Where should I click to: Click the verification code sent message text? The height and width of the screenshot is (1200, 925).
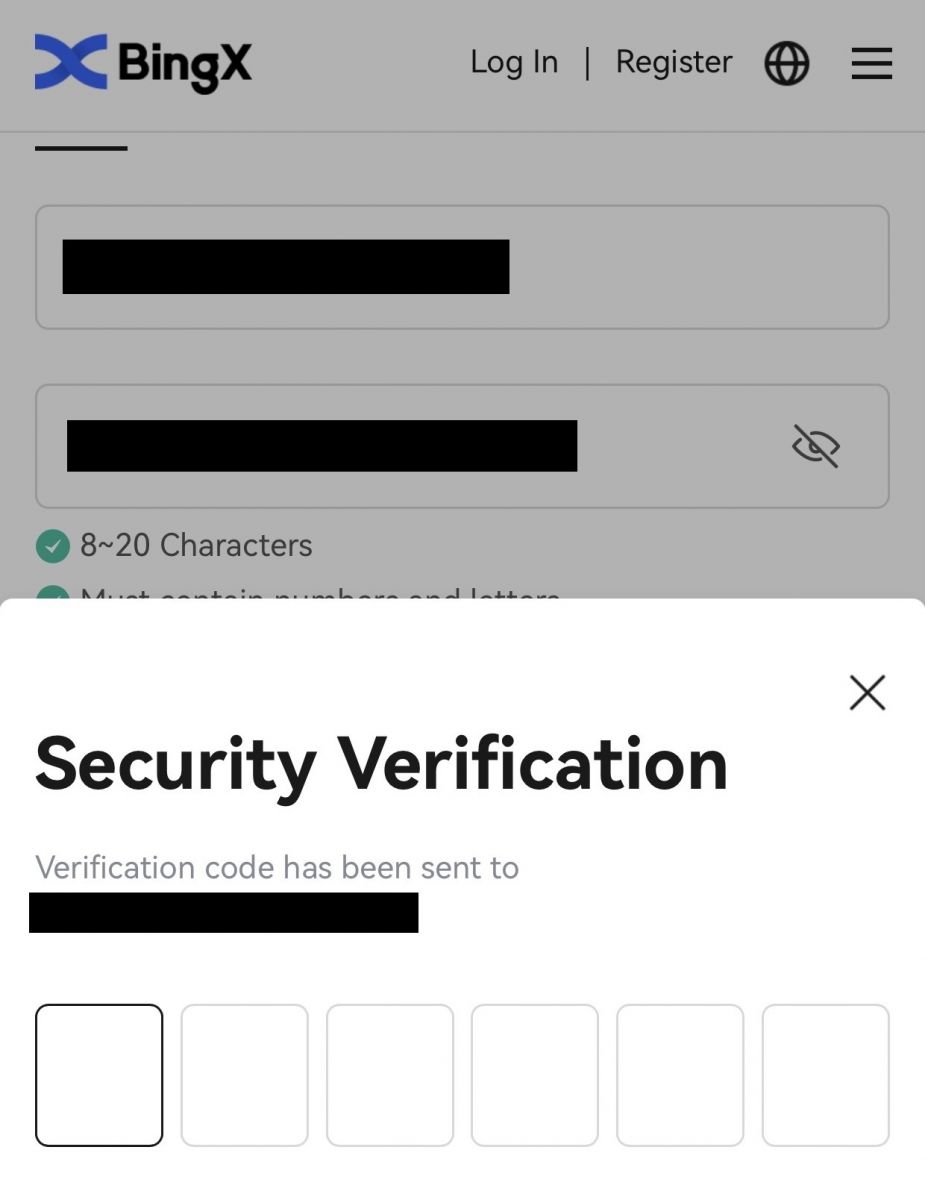277,868
